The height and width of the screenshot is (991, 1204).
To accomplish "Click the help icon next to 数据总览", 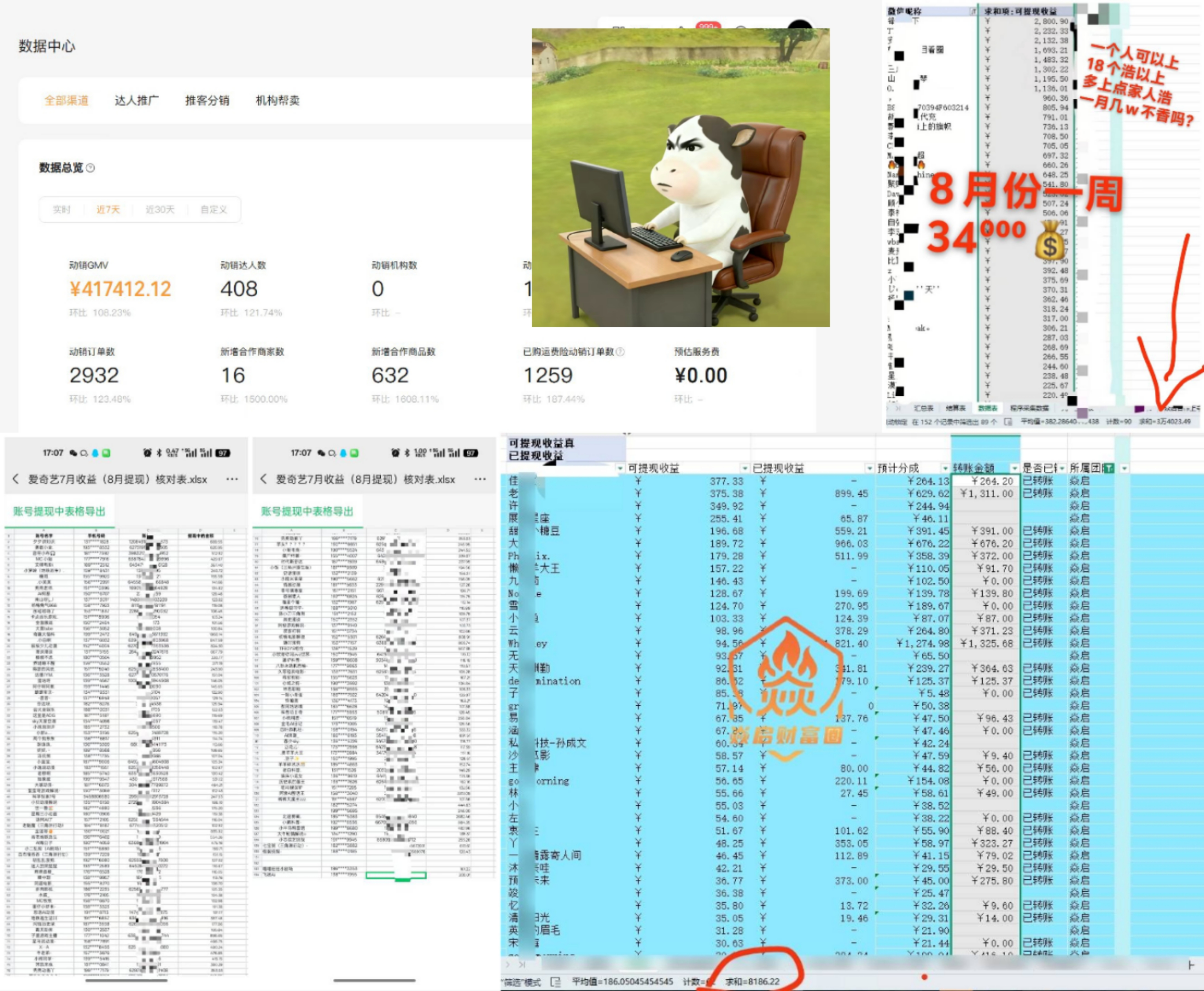I will point(90,168).
